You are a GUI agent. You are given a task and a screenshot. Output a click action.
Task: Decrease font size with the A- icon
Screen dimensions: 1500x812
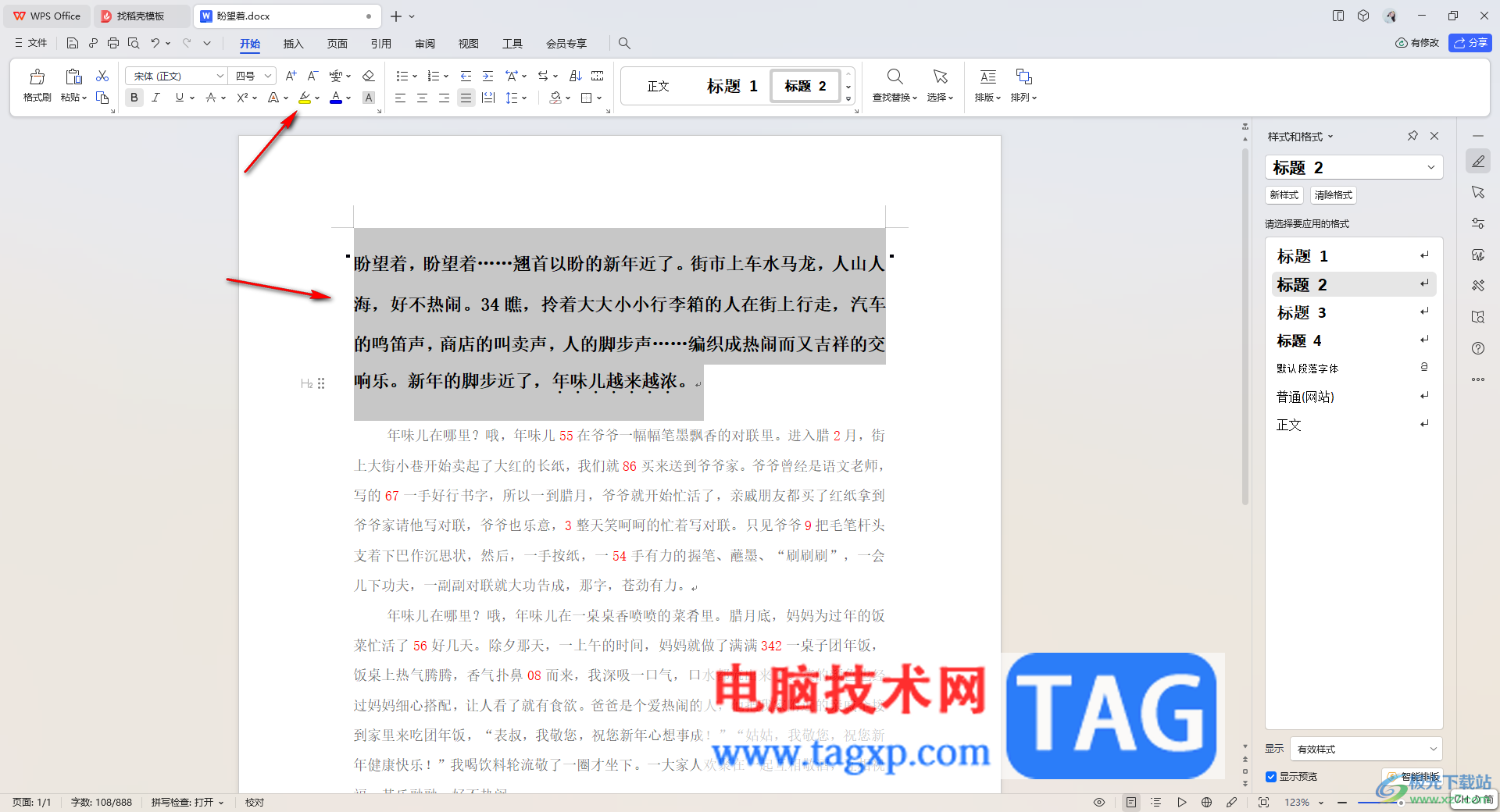[312, 76]
